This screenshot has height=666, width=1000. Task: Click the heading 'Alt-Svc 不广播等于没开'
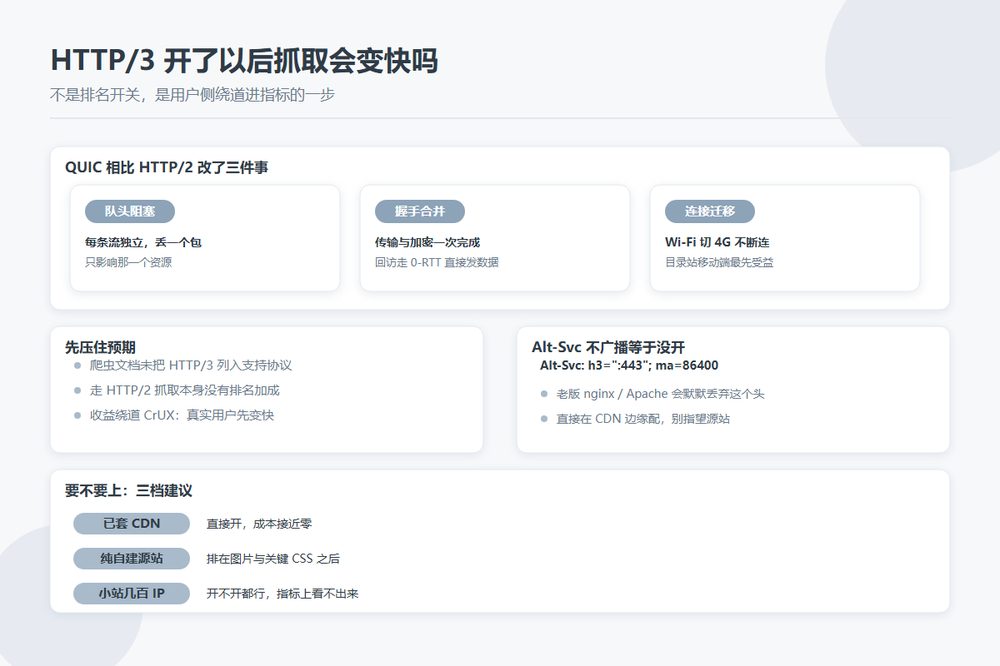(608, 347)
